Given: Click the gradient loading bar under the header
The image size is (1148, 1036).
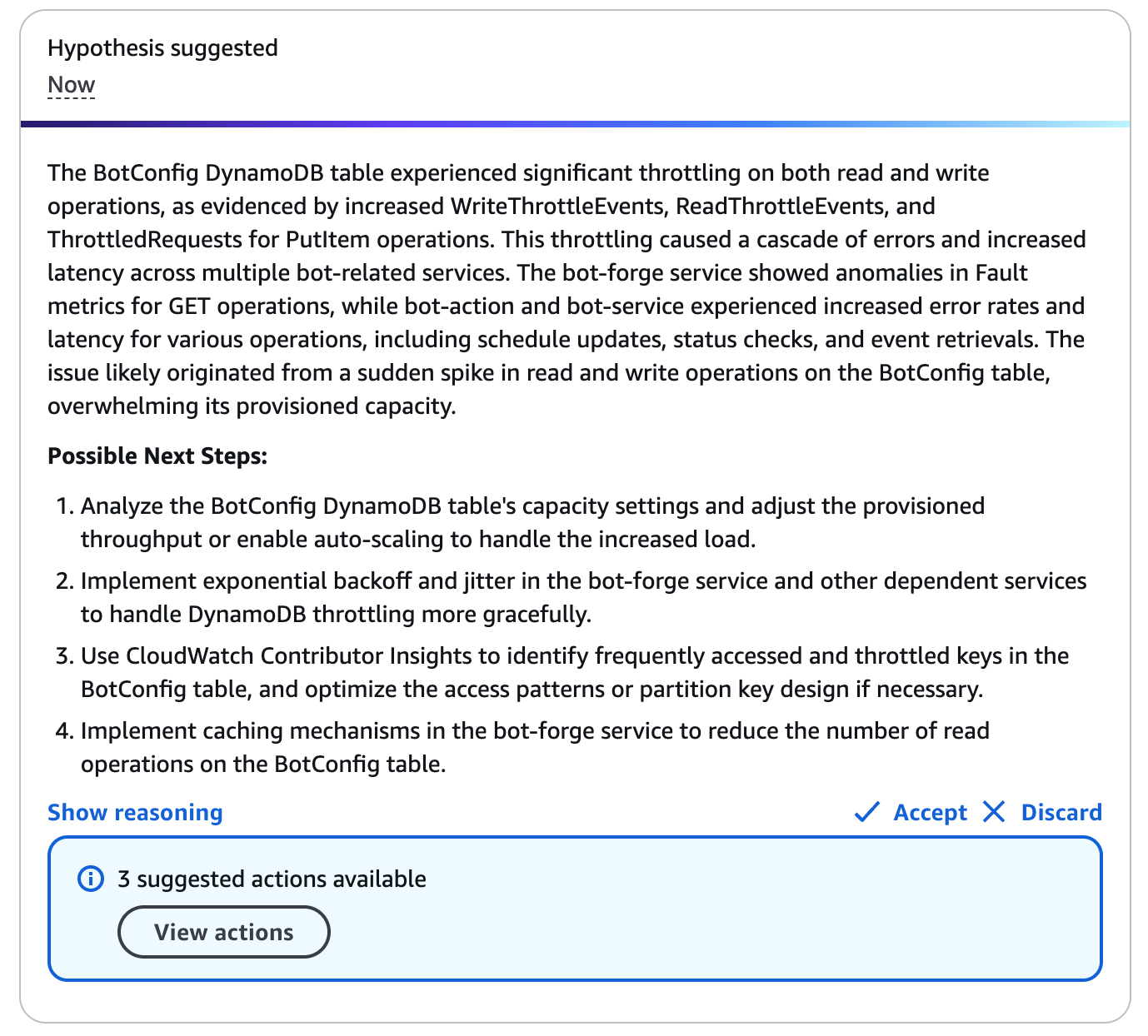Looking at the screenshot, I should pos(574,125).
